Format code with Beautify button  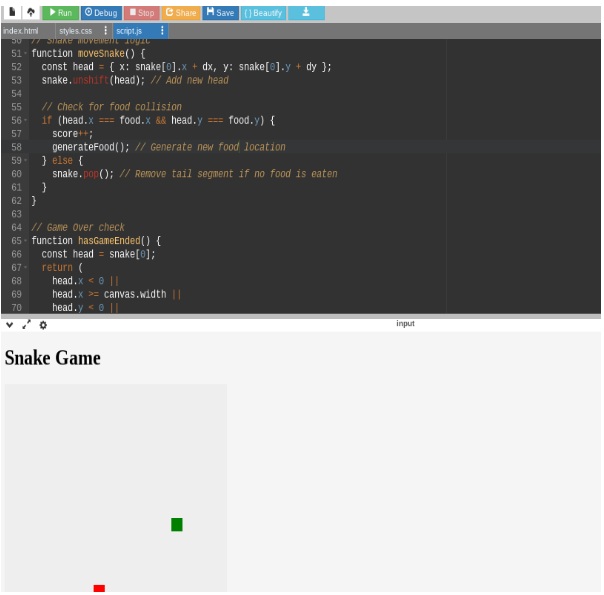263,13
